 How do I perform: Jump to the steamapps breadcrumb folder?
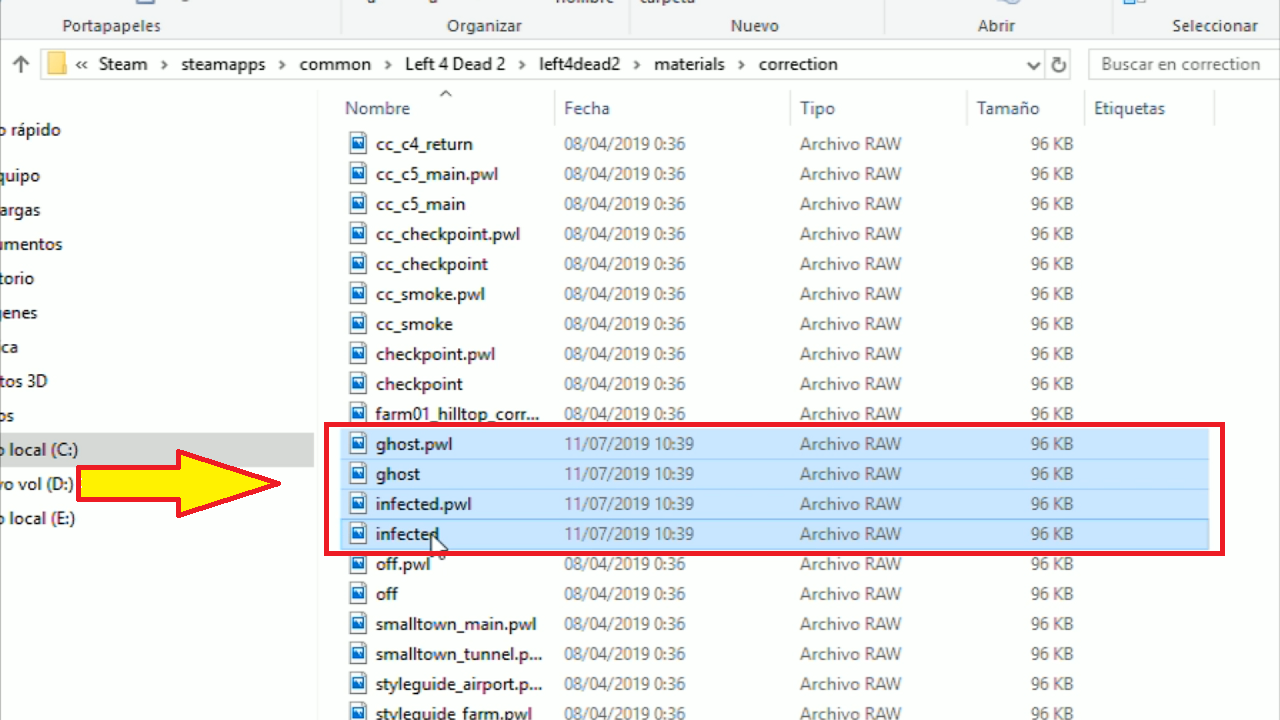click(223, 64)
